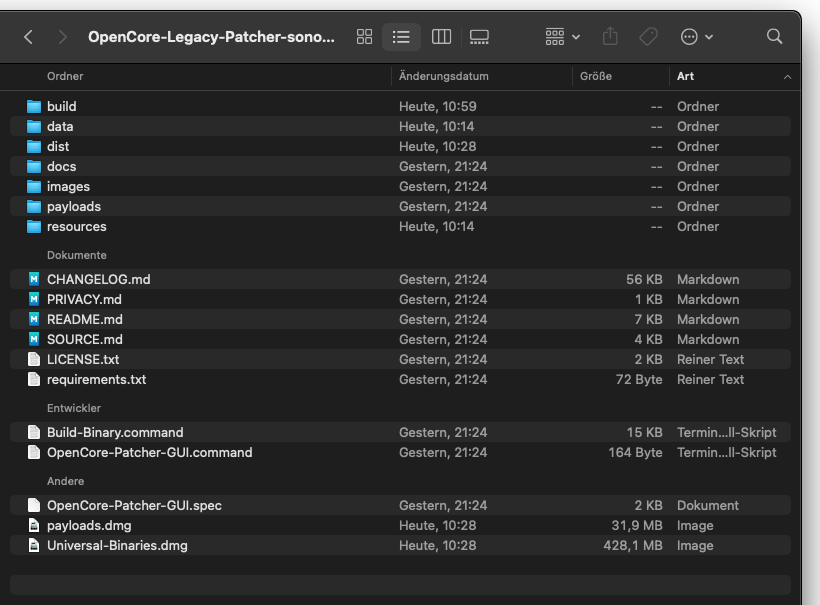Click the Dokument kind of the .spec file
This screenshot has width=820, height=605.
(708, 506)
